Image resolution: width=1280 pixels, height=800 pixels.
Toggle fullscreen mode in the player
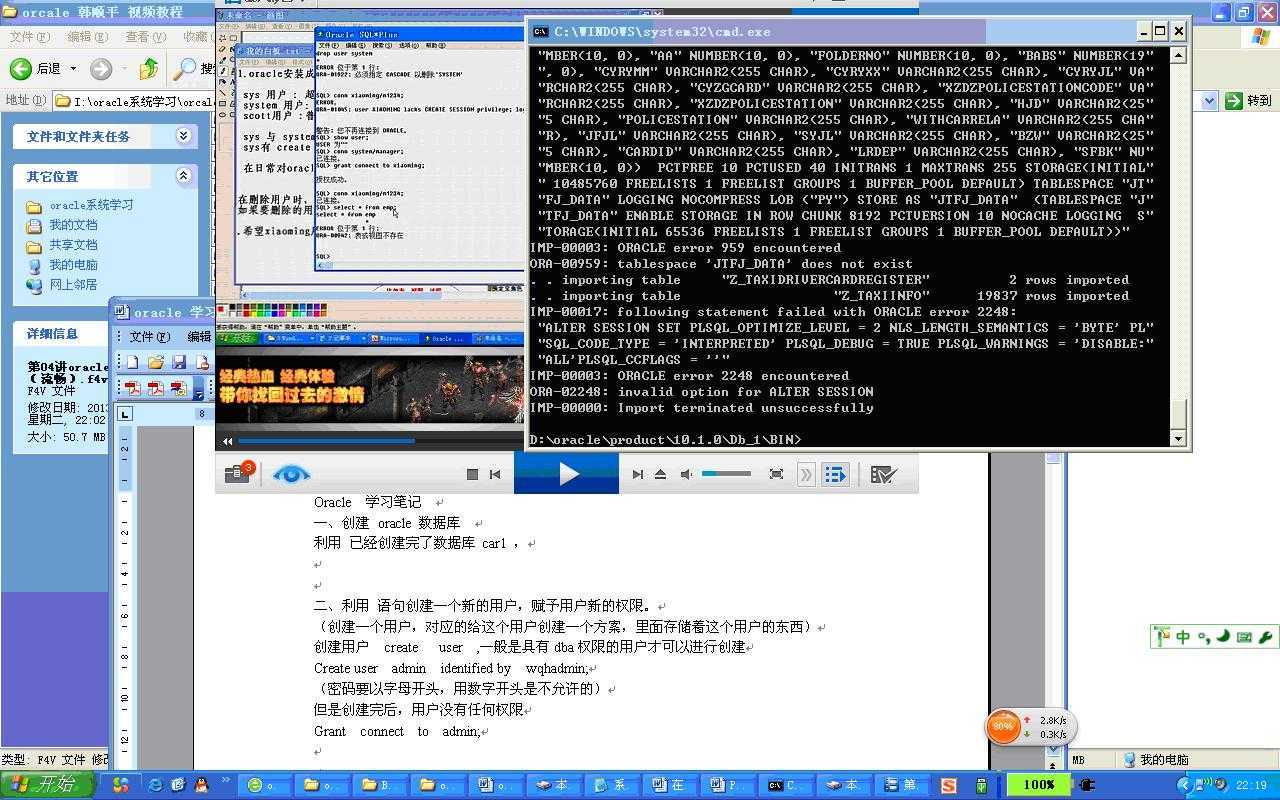pyautogui.click(x=776, y=474)
